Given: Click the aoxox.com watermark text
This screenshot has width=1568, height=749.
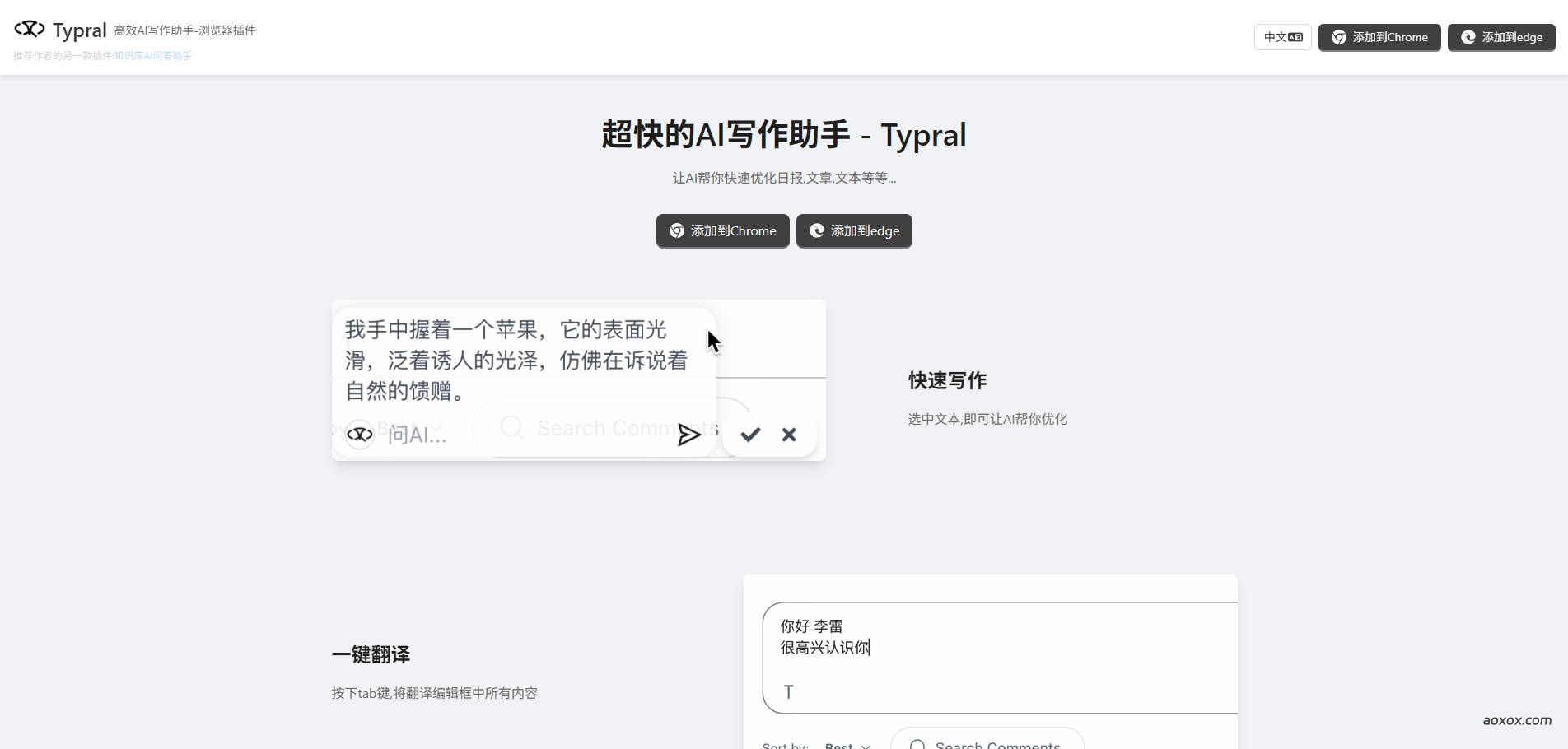Looking at the screenshot, I should [x=1516, y=720].
